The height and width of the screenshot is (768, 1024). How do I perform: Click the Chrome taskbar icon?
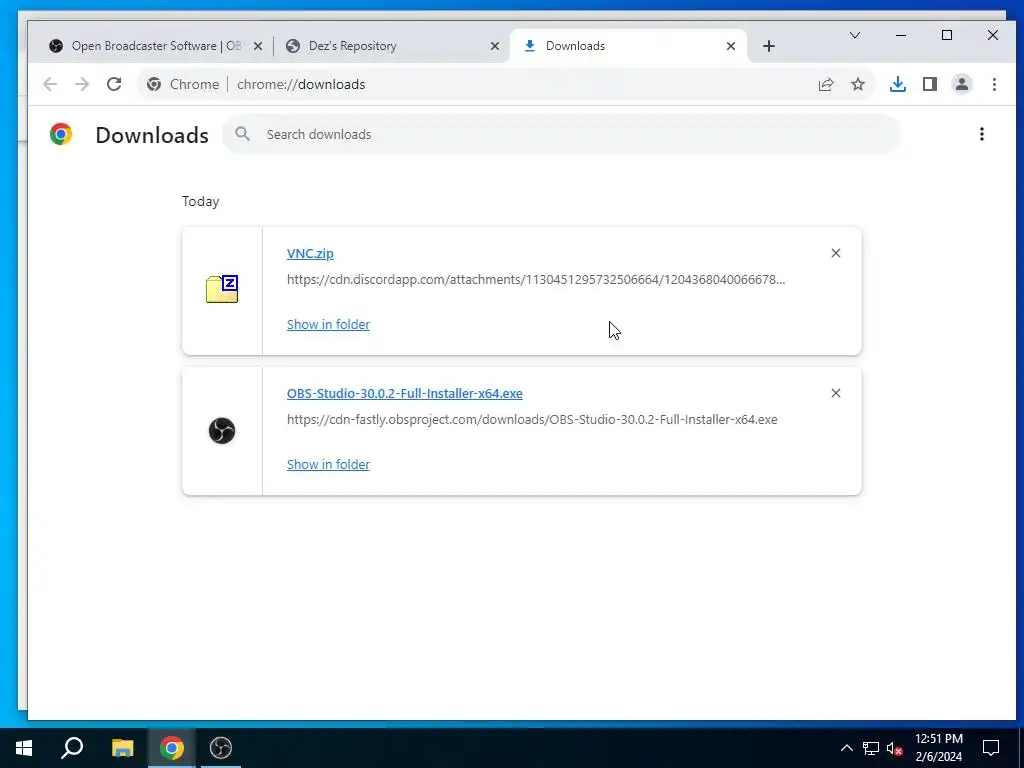pos(172,748)
